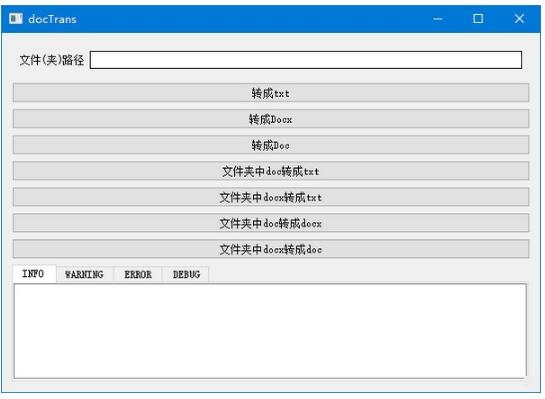The image size is (545, 399).
Task: Run 文件夹中doc转成txt conversion
Action: 271,171
